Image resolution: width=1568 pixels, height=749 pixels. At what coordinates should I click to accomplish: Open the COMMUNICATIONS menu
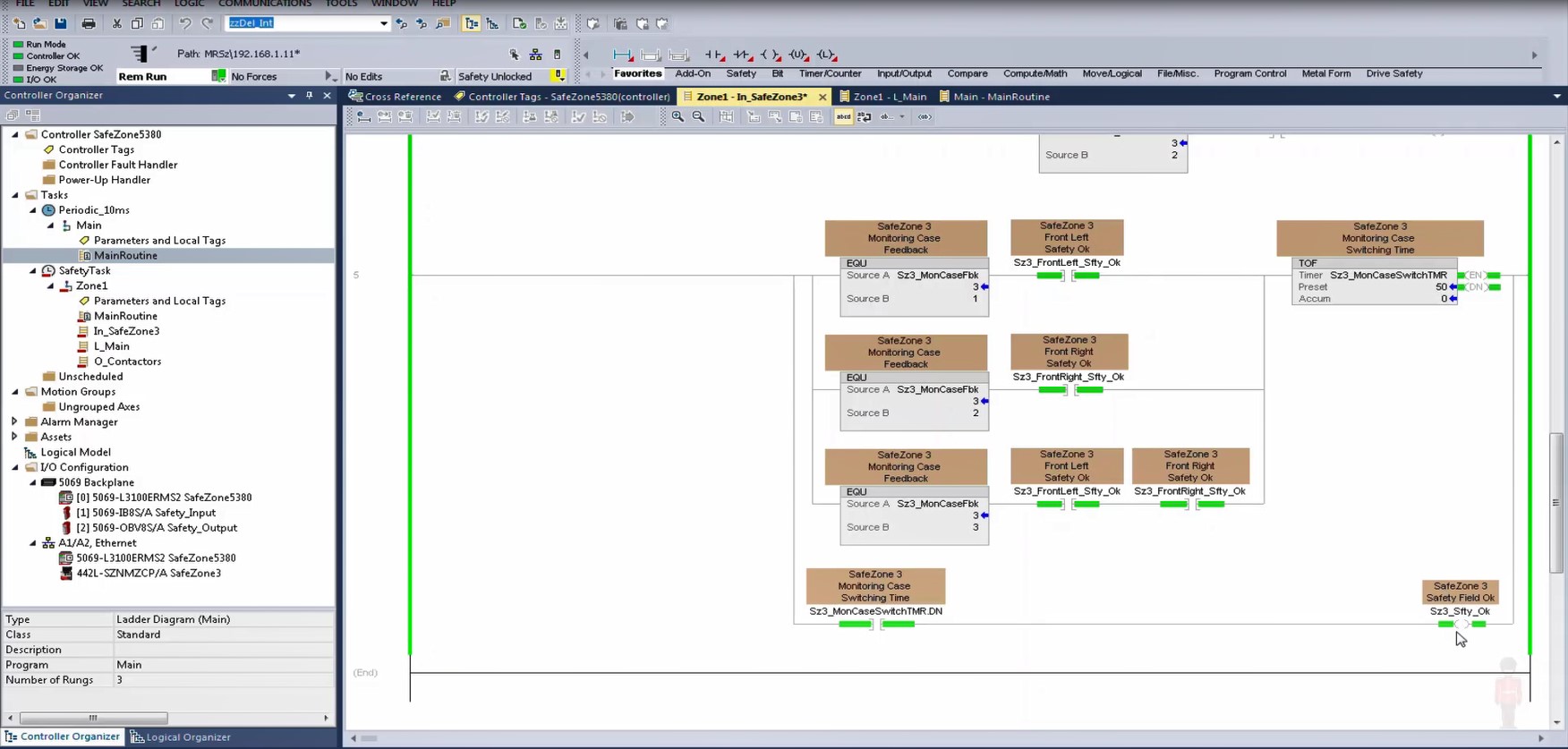tap(264, 4)
